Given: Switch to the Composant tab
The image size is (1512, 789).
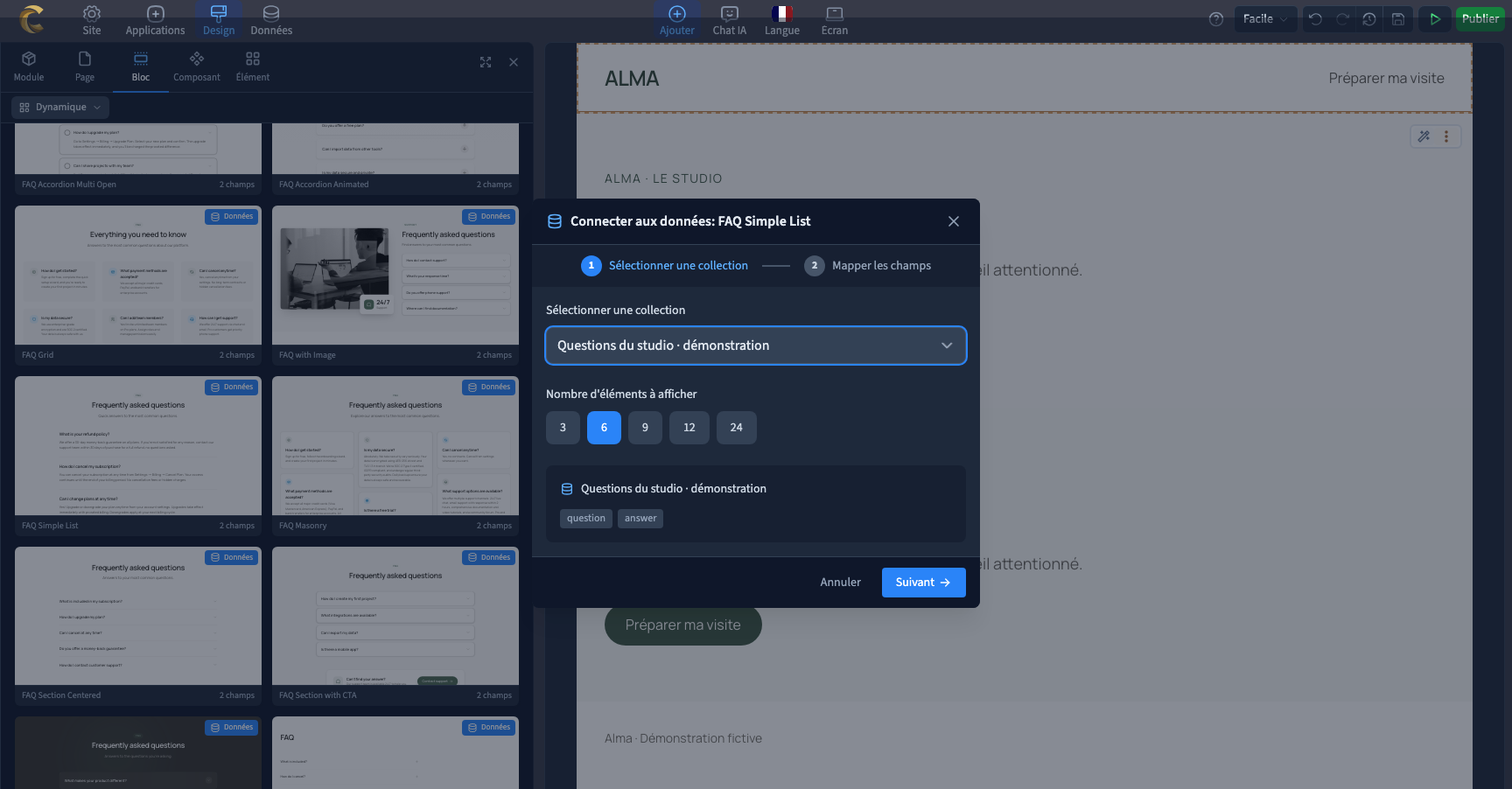Looking at the screenshot, I should click(x=197, y=66).
